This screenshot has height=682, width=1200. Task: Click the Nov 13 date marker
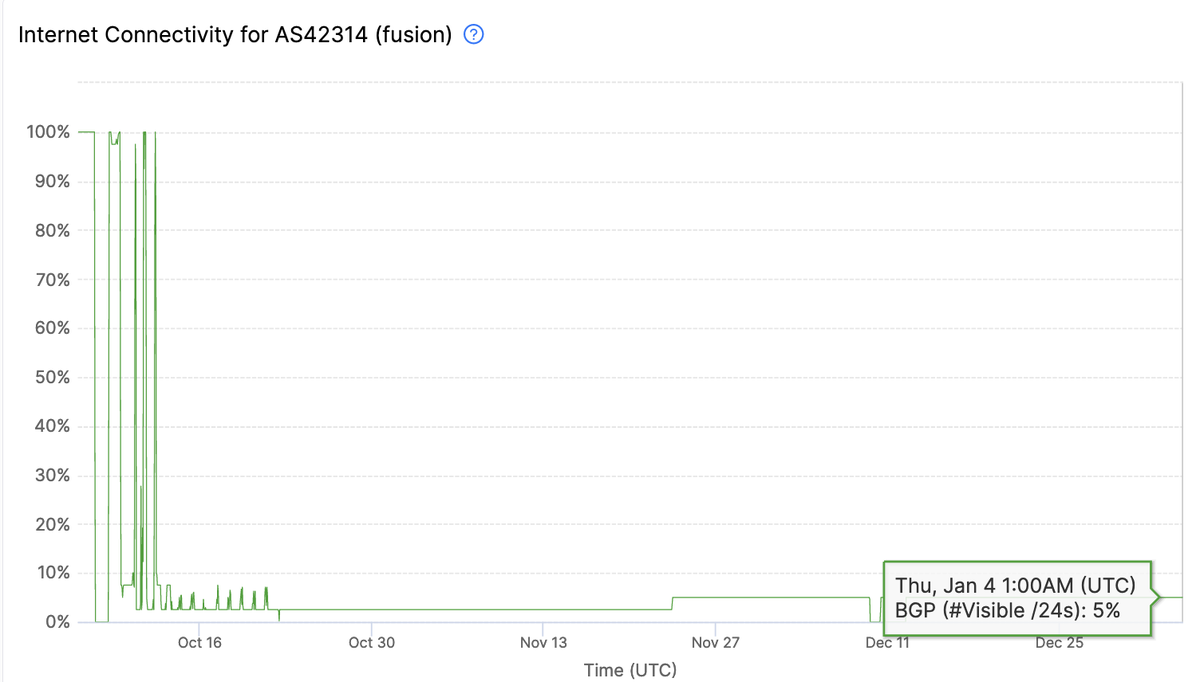[544, 642]
